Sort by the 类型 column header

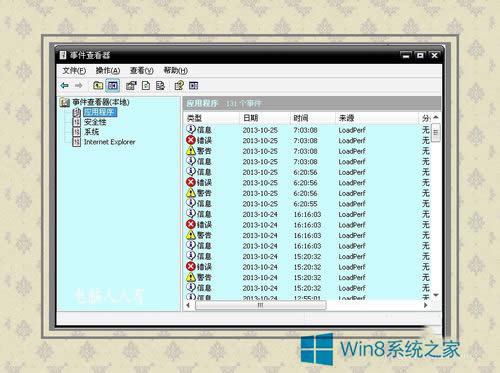tap(212, 118)
